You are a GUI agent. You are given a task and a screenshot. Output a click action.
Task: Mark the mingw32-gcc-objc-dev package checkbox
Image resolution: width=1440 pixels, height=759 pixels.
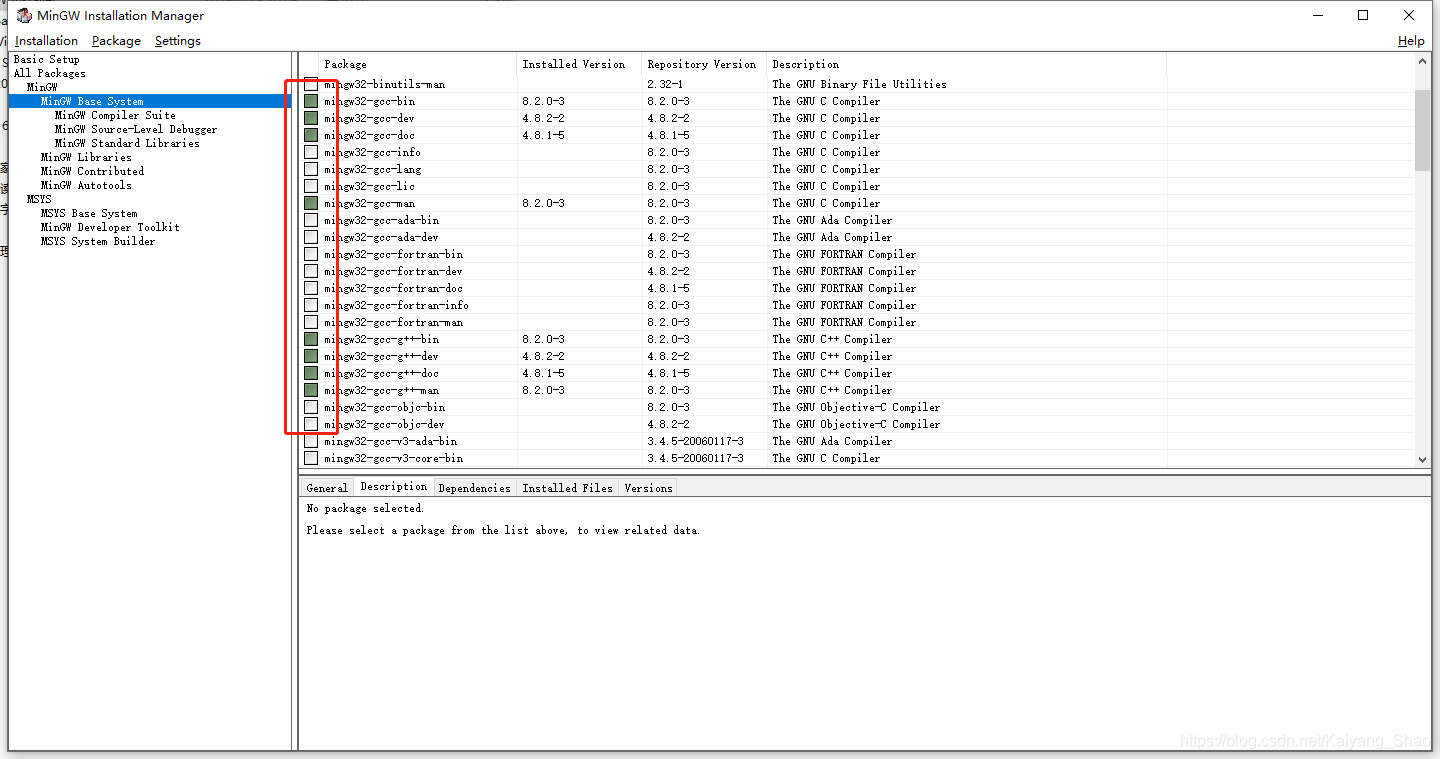[311, 424]
